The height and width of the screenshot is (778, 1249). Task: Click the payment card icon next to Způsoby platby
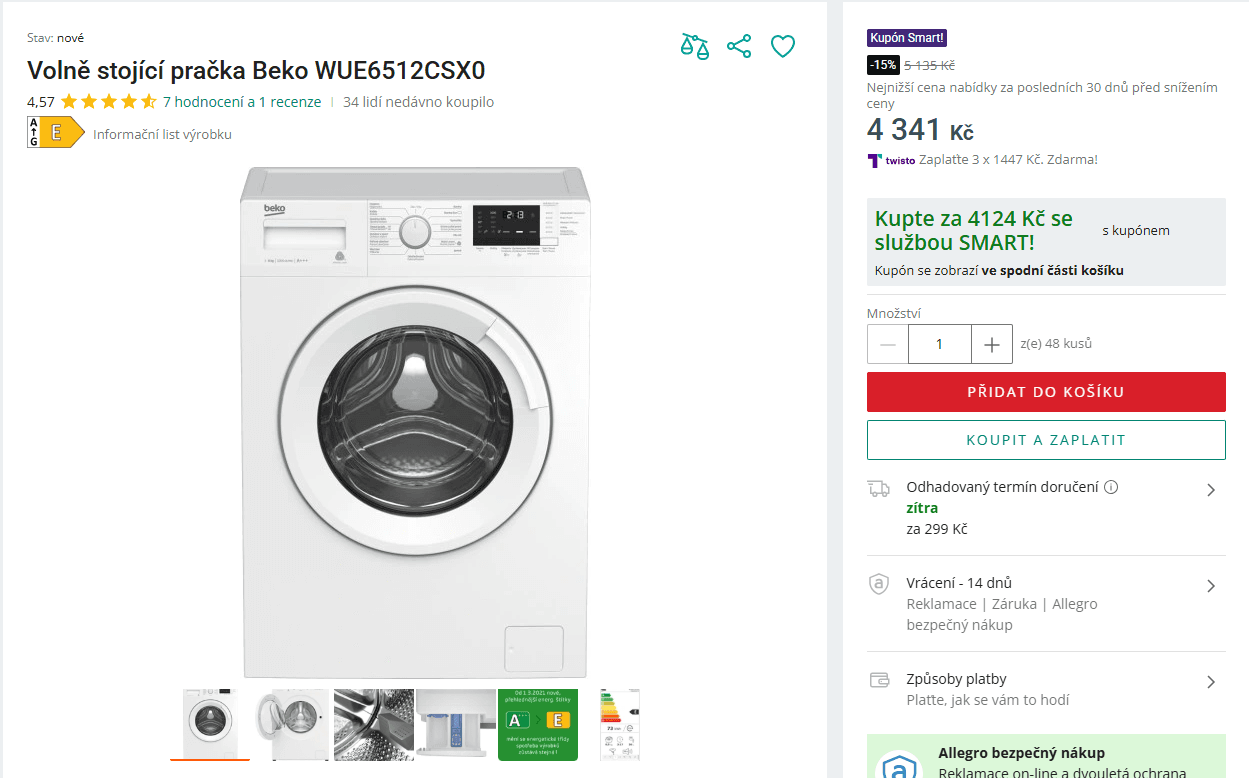click(x=879, y=679)
